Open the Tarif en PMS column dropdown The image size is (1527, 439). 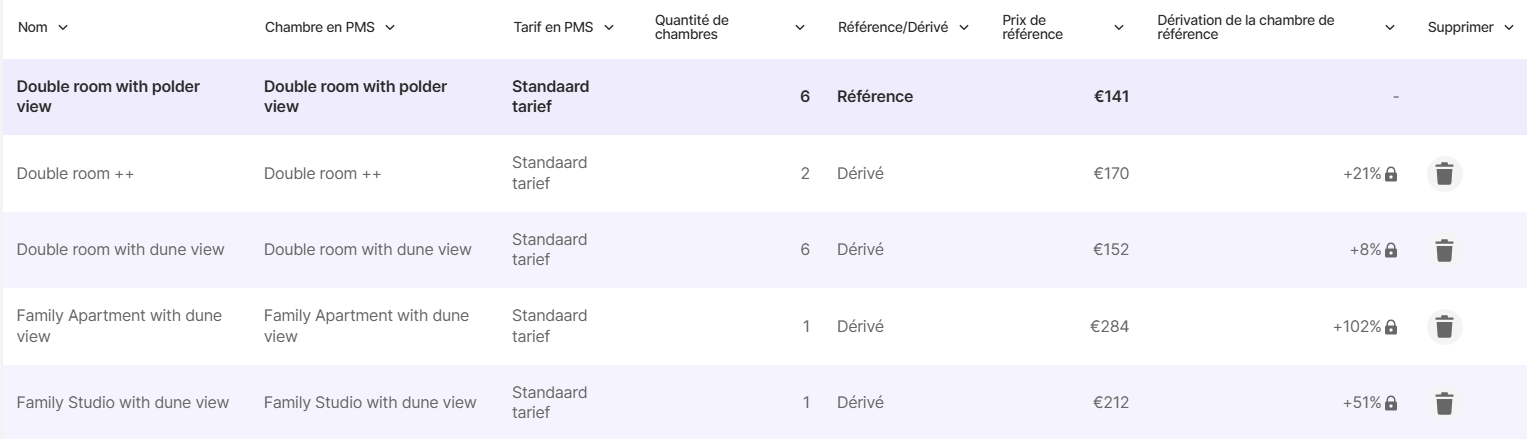coord(609,27)
